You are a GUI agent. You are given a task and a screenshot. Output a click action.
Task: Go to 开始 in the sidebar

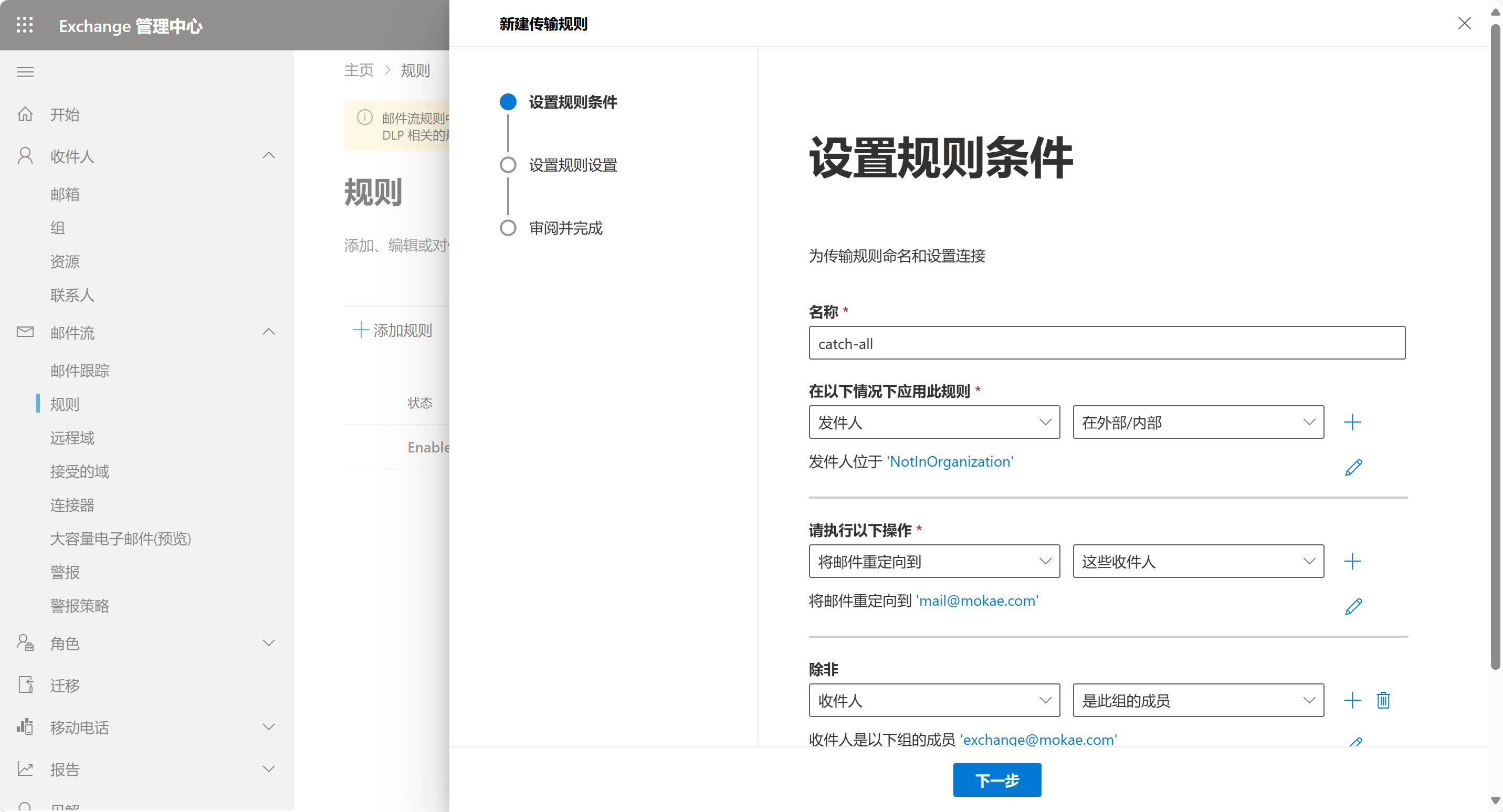65,114
